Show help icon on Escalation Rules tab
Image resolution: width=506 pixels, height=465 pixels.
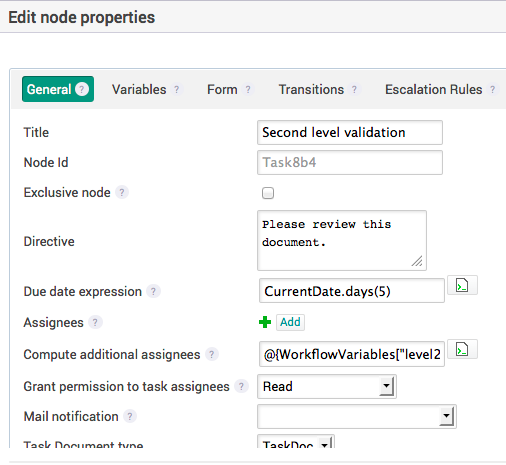[x=492, y=89]
